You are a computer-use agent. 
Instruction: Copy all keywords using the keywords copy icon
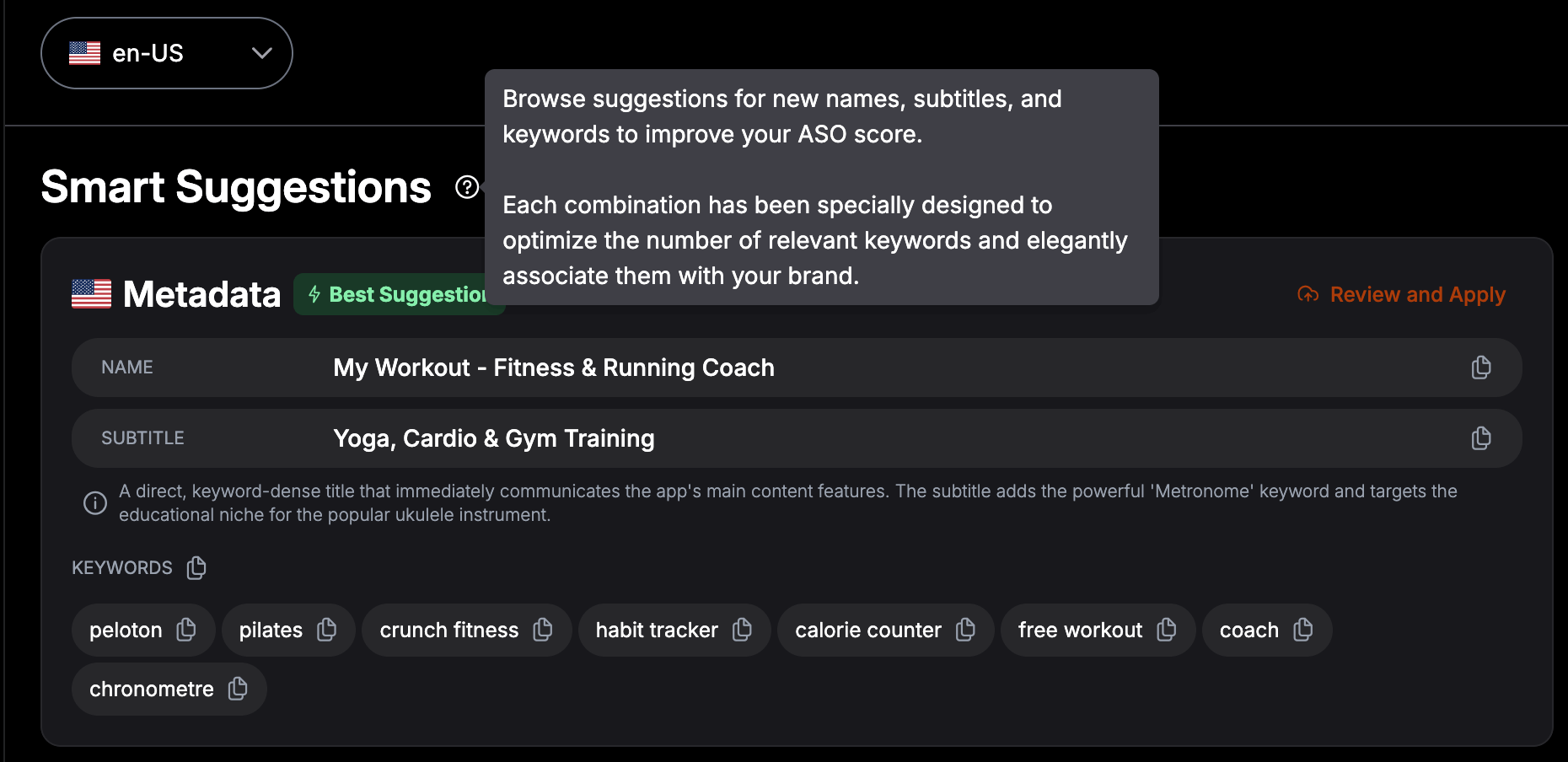coord(196,568)
